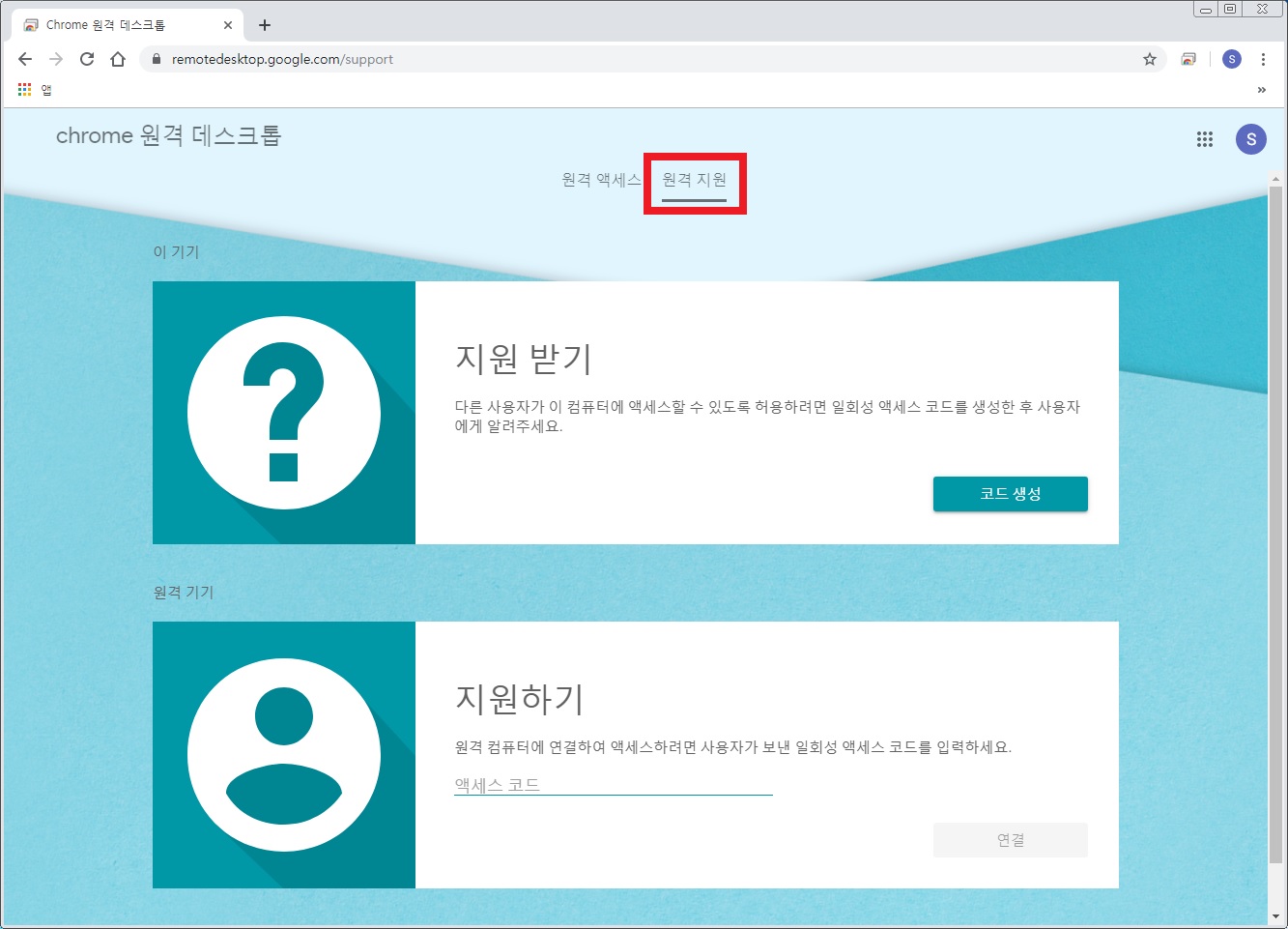The image size is (1288, 929).
Task: Click the 지원 받기 heading
Action: point(523,359)
